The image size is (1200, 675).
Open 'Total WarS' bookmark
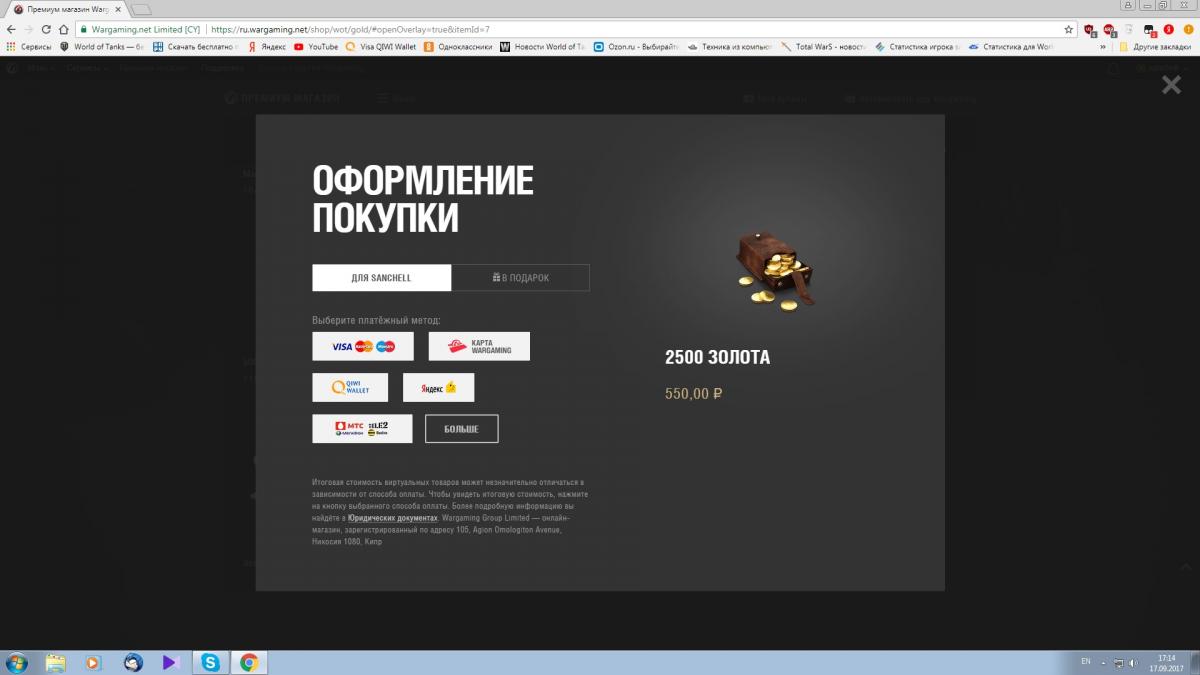pyautogui.click(x=824, y=46)
